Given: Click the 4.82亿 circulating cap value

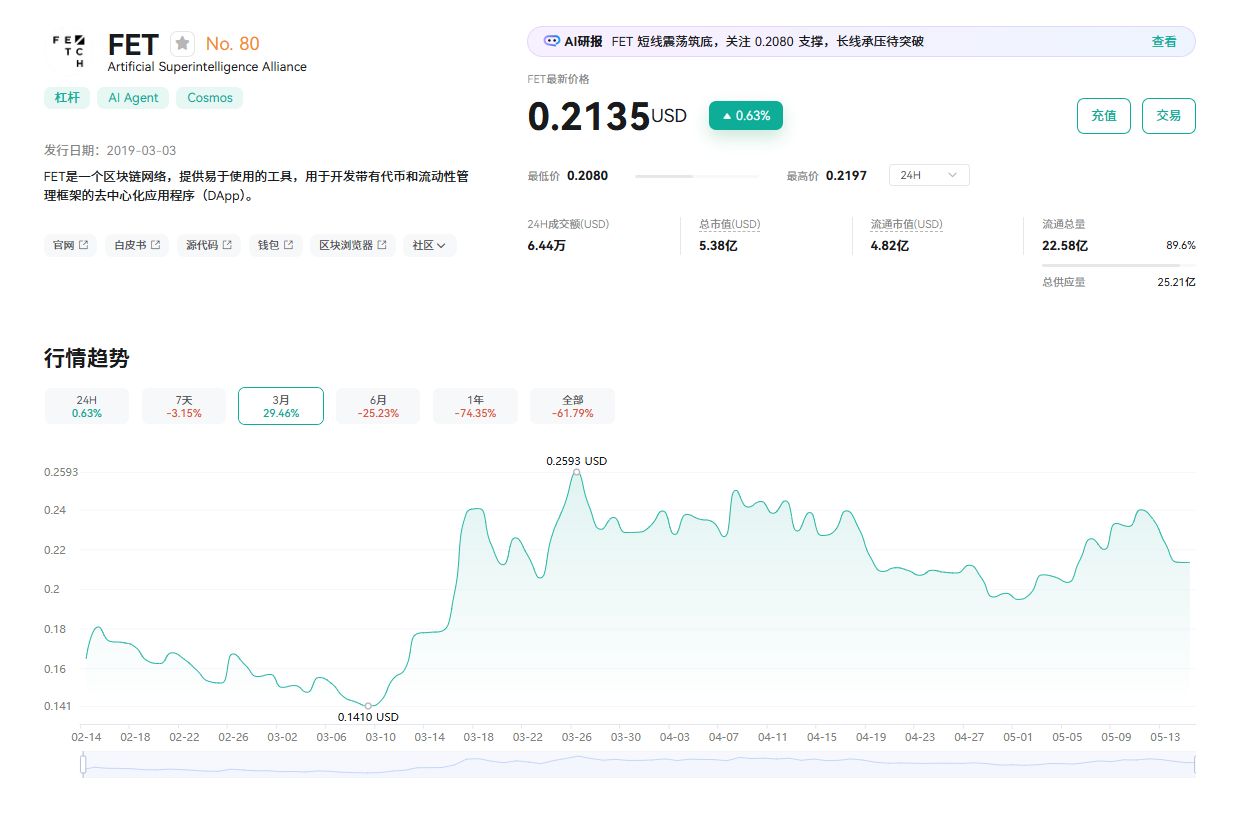Looking at the screenshot, I should pos(890,245).
